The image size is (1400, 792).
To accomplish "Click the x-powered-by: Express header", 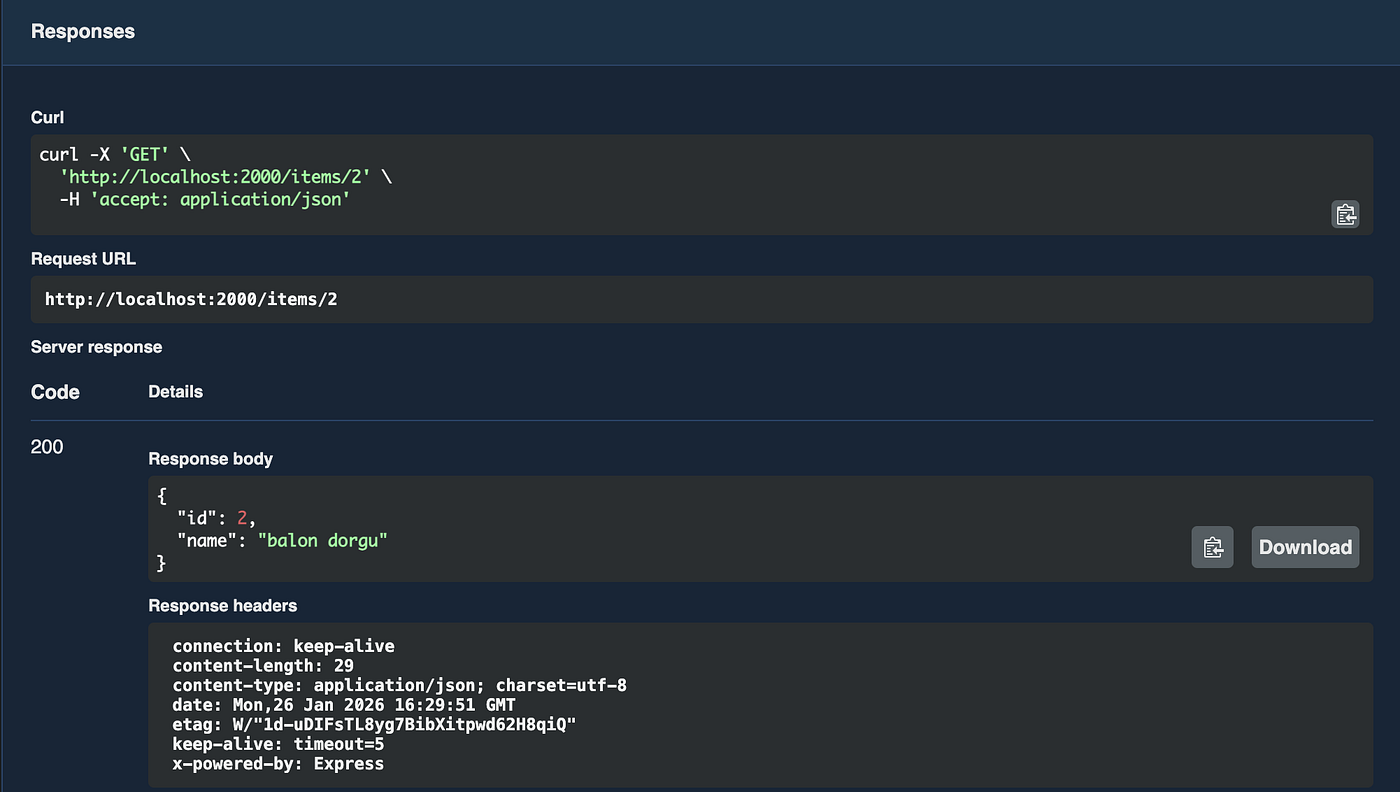I will click(x=278, y=763).
